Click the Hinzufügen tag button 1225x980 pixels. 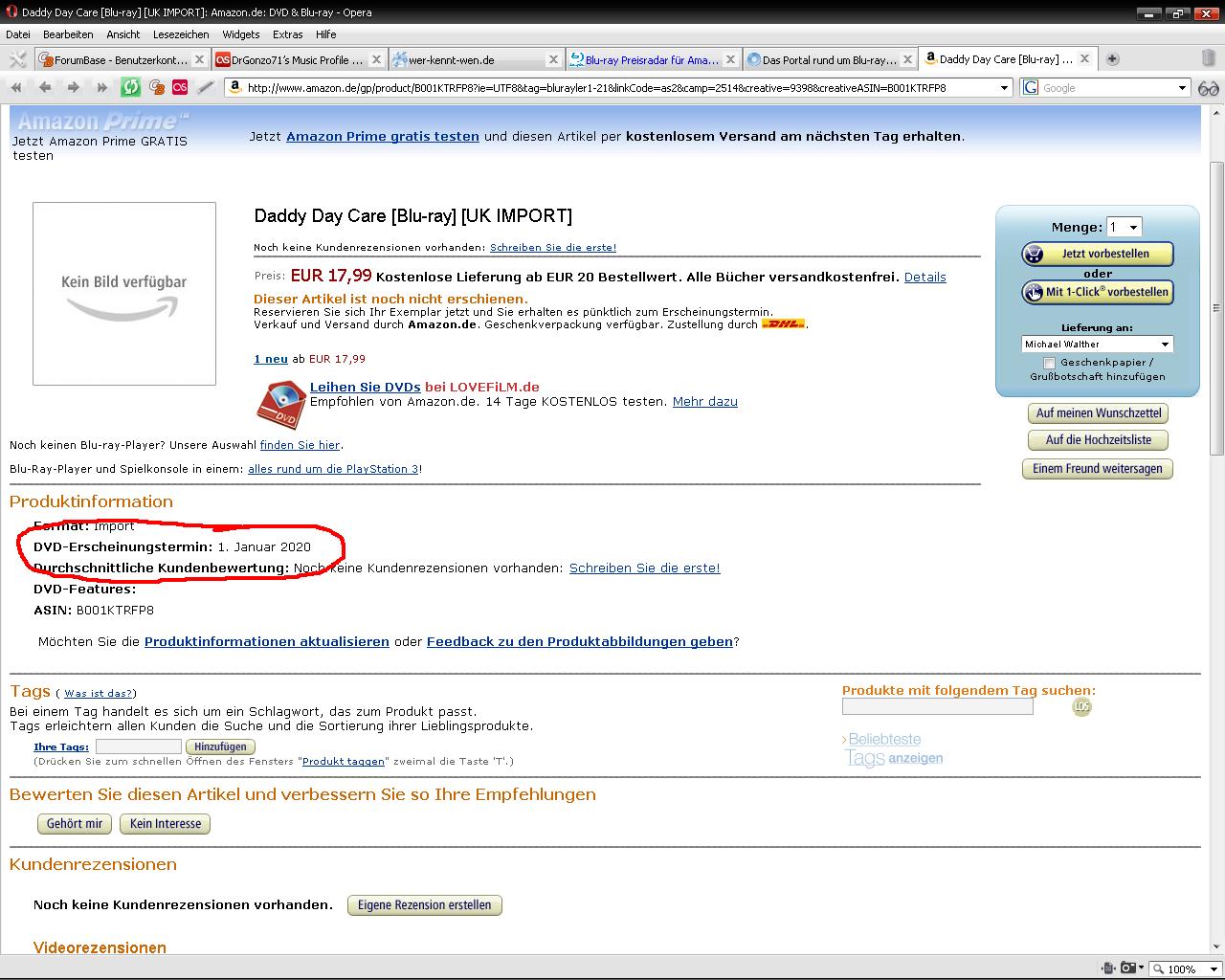click(220, 746)
